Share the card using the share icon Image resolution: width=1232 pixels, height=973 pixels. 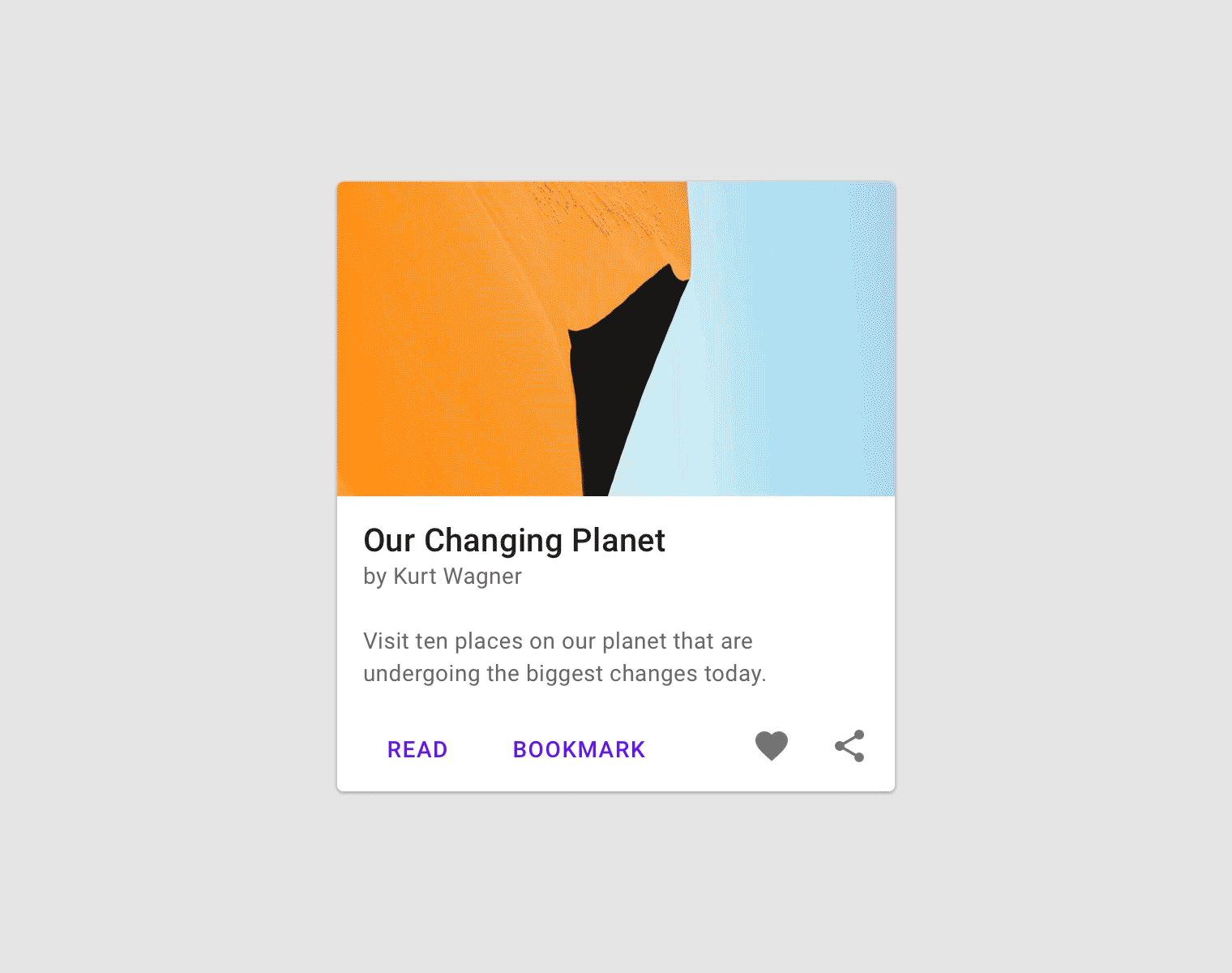coord(849,746)
